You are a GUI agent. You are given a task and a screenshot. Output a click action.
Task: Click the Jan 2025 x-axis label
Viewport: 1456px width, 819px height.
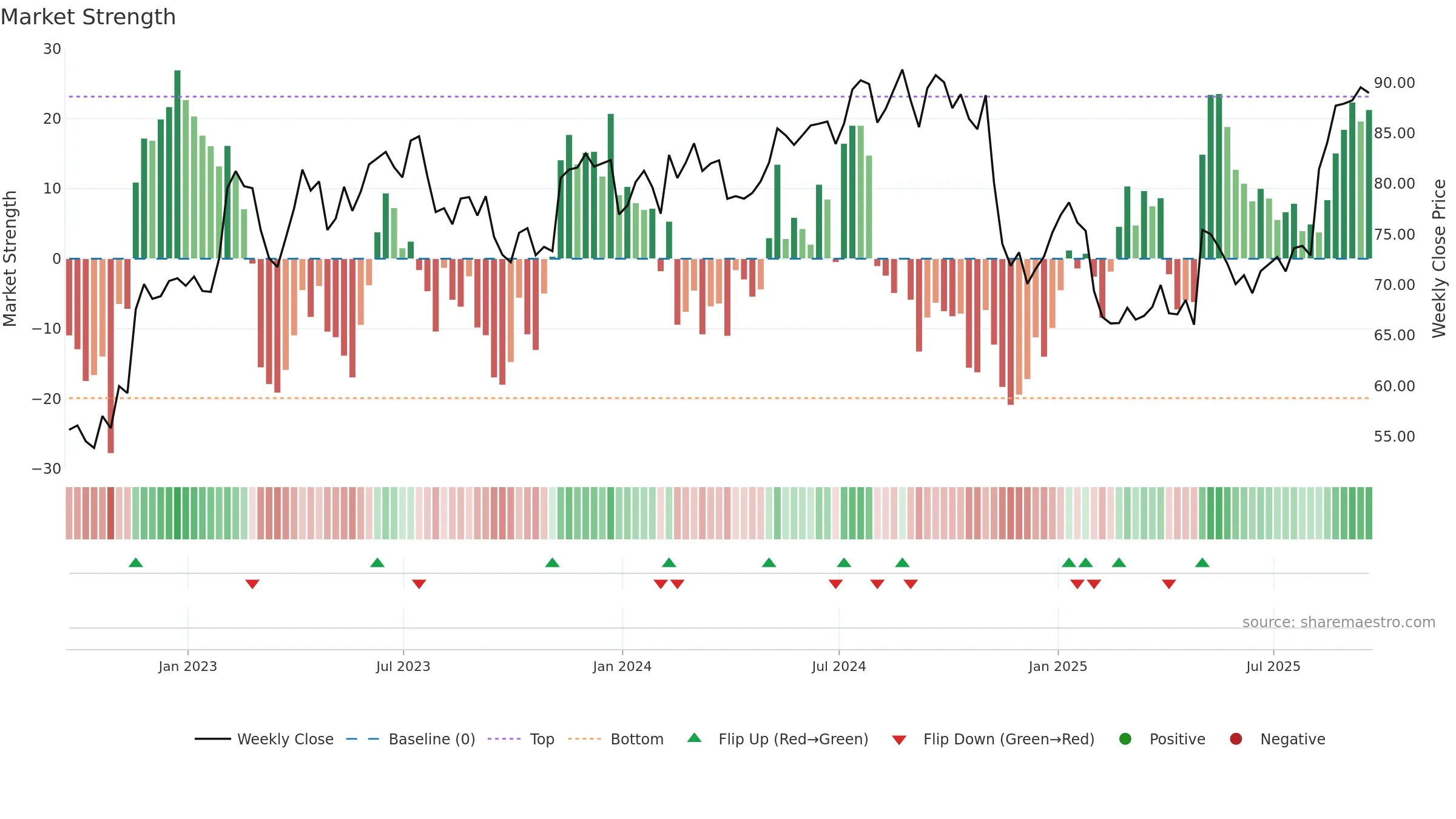pos(1058,666)
